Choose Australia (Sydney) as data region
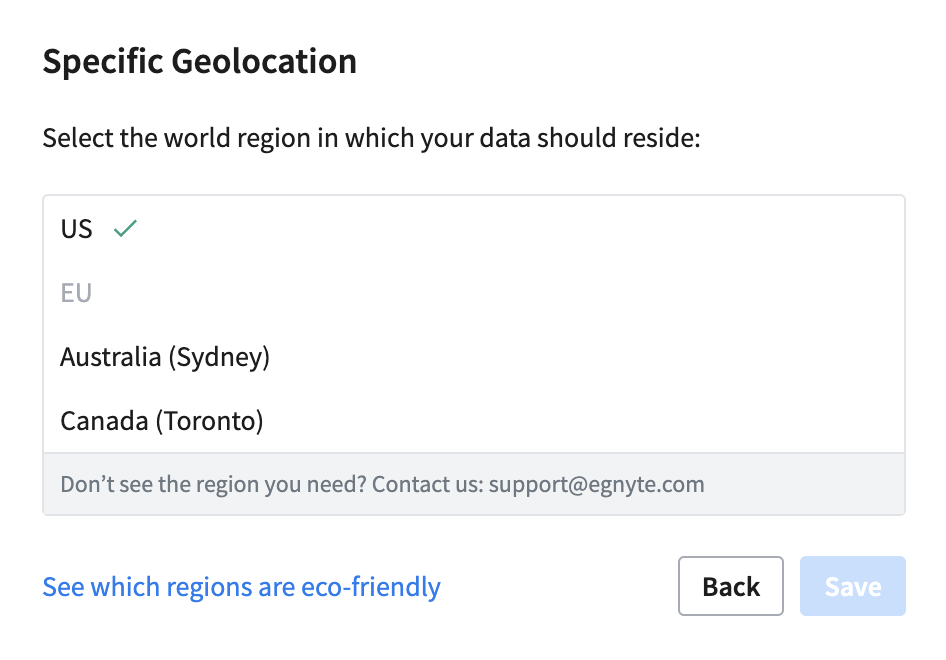Viewport: 946px width, 660px height. tap(165, 357)
